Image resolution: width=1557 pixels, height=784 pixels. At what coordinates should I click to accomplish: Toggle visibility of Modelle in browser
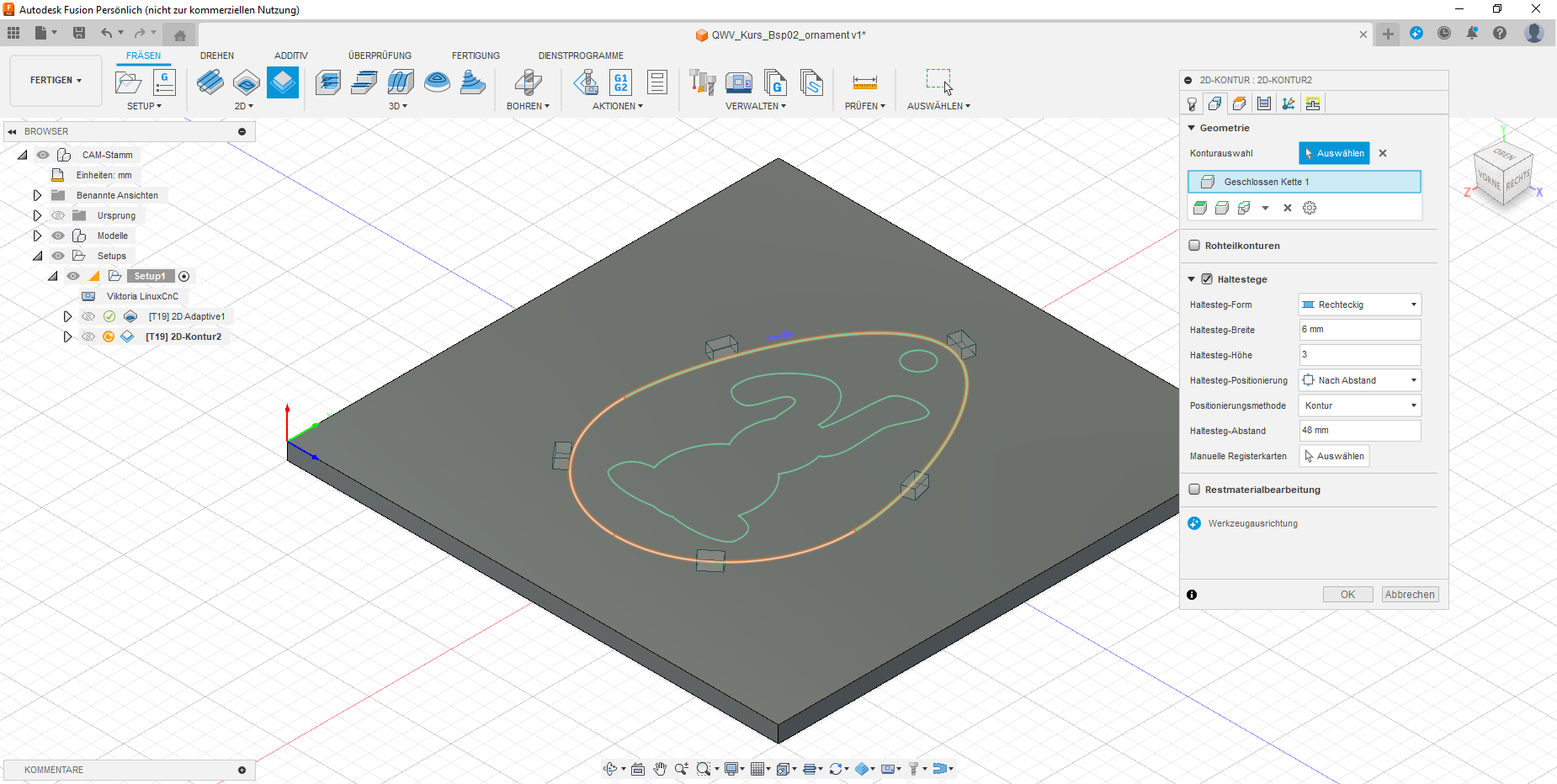pyautogui.click(x=58, y=236)
